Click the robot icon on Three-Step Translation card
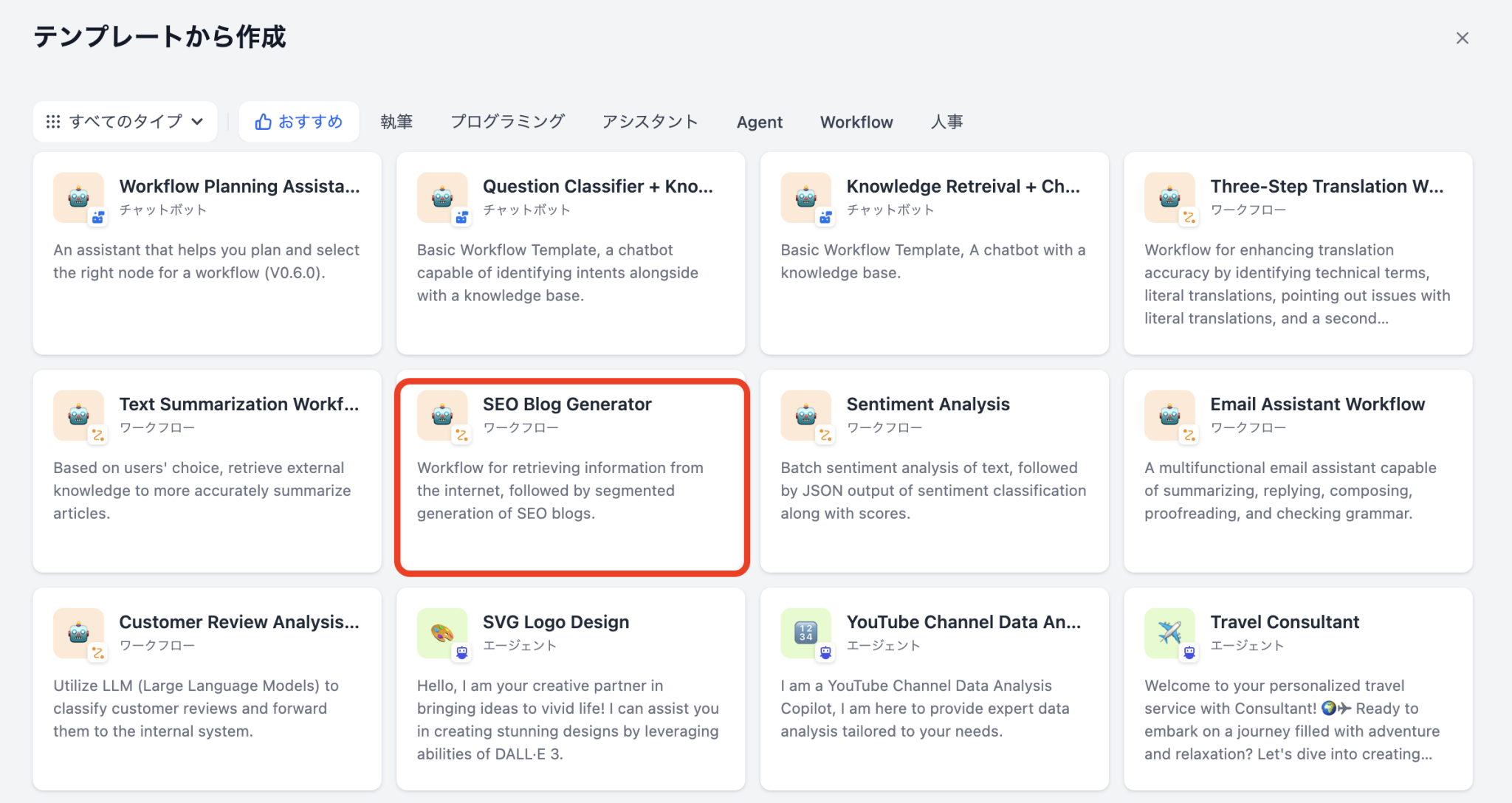1512x803 pixels. point(1169,197)
